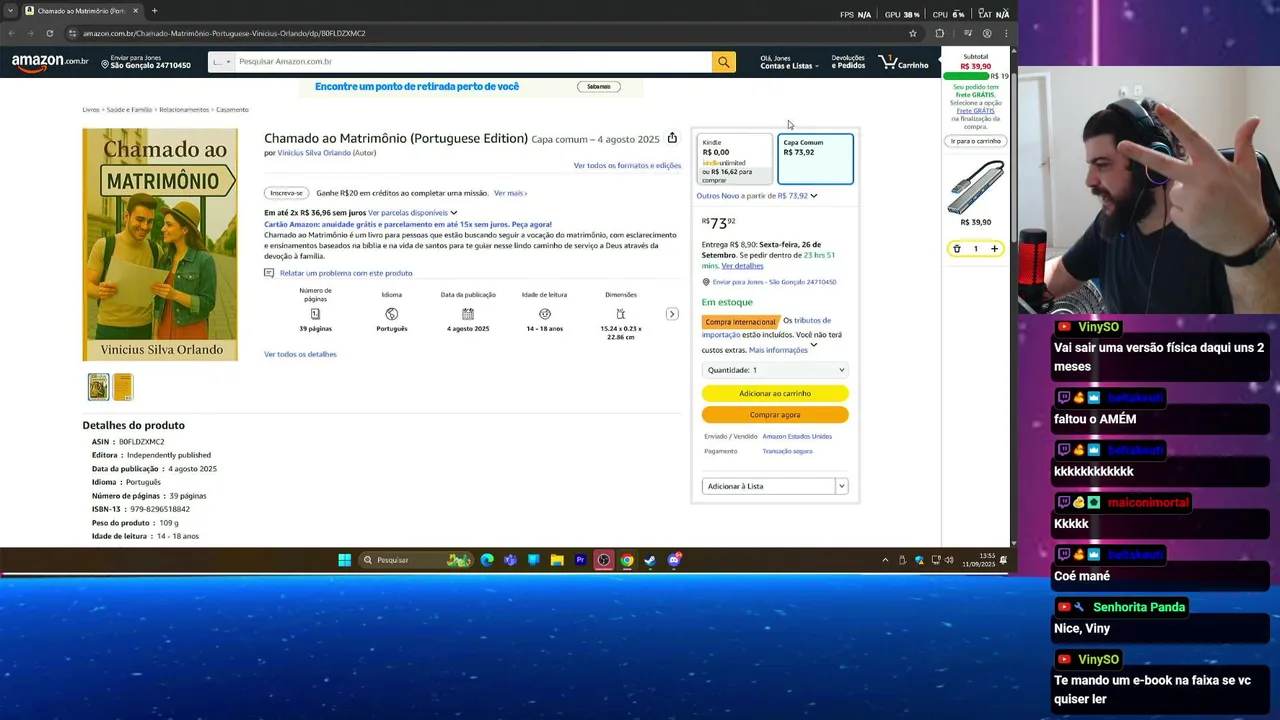Open Premiere Pro from the taskbar

click(580, 560)
